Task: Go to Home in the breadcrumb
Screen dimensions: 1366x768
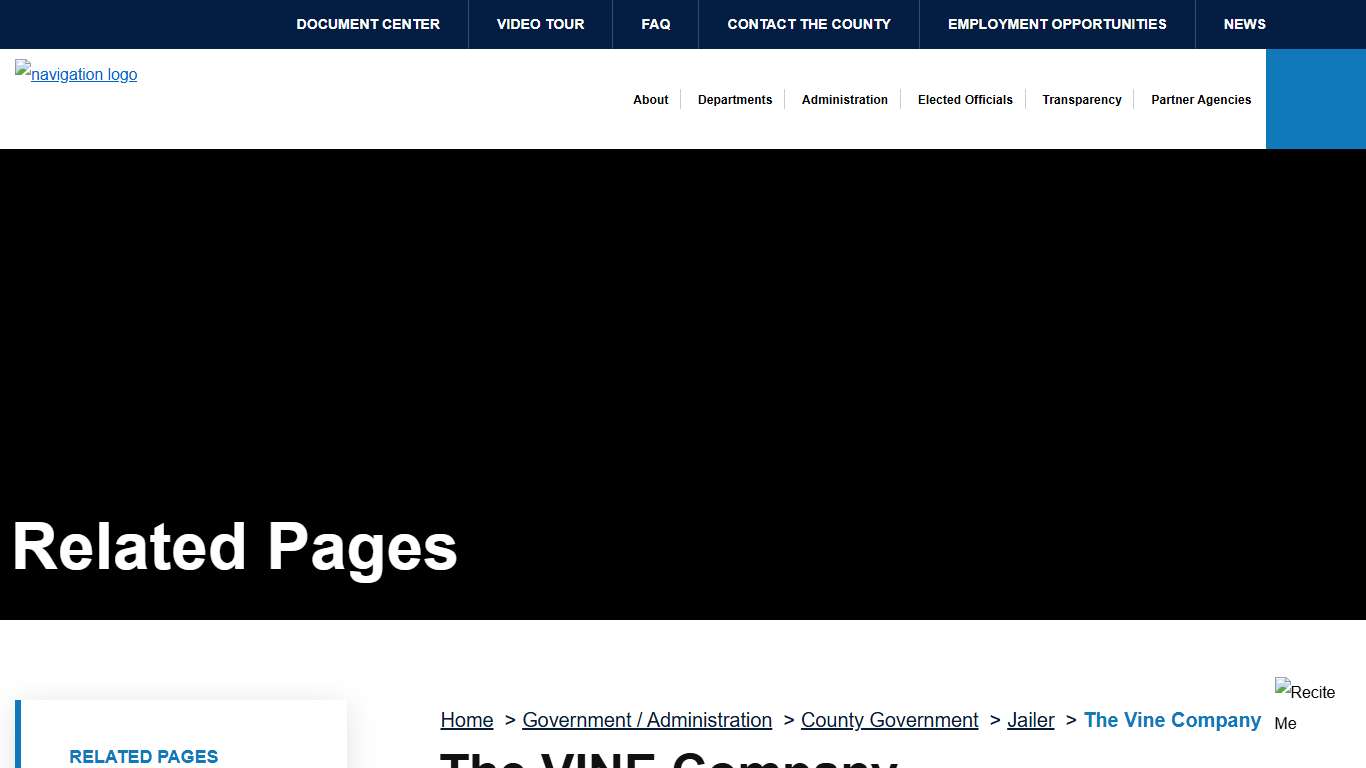Action: (467, 720)
